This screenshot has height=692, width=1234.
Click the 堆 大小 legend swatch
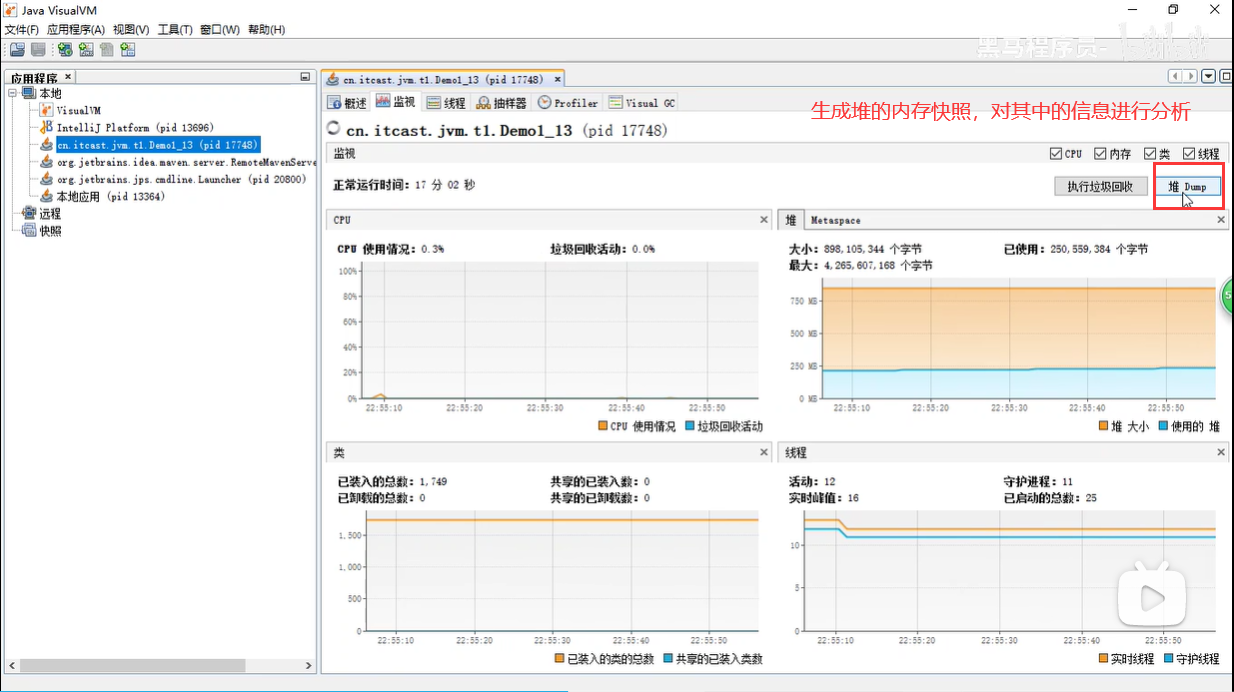click(1103, 426)
